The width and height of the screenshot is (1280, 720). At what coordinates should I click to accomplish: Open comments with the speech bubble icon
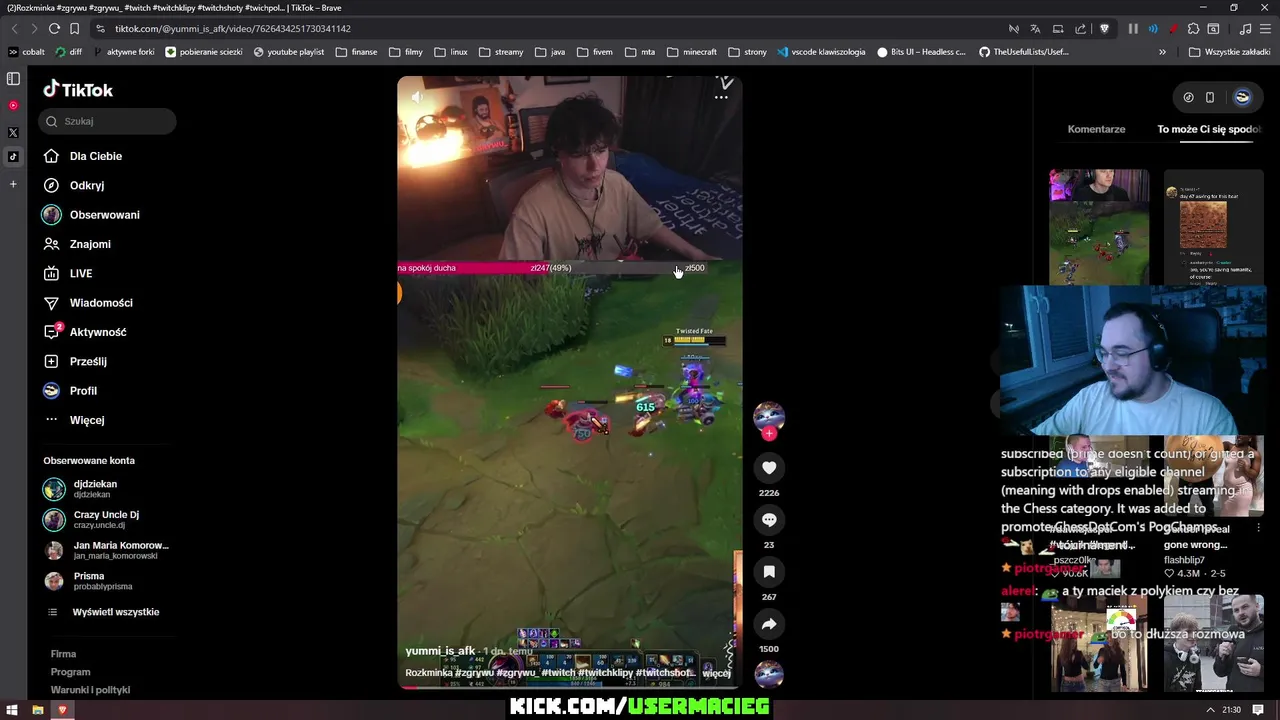tap(769, 519)
